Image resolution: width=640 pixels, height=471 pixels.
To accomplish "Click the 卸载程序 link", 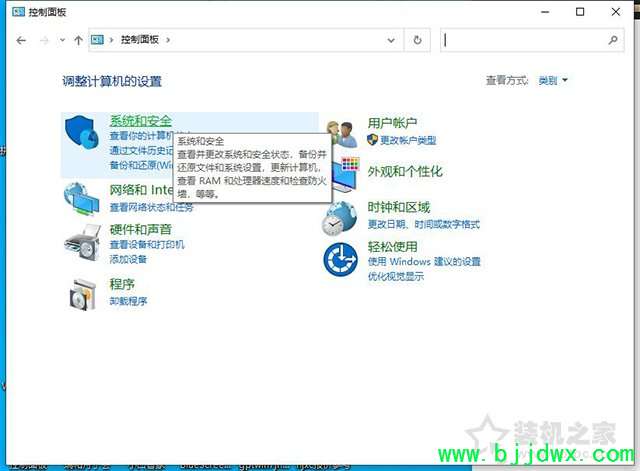I will pyautogui.click(x=128, y=301).
